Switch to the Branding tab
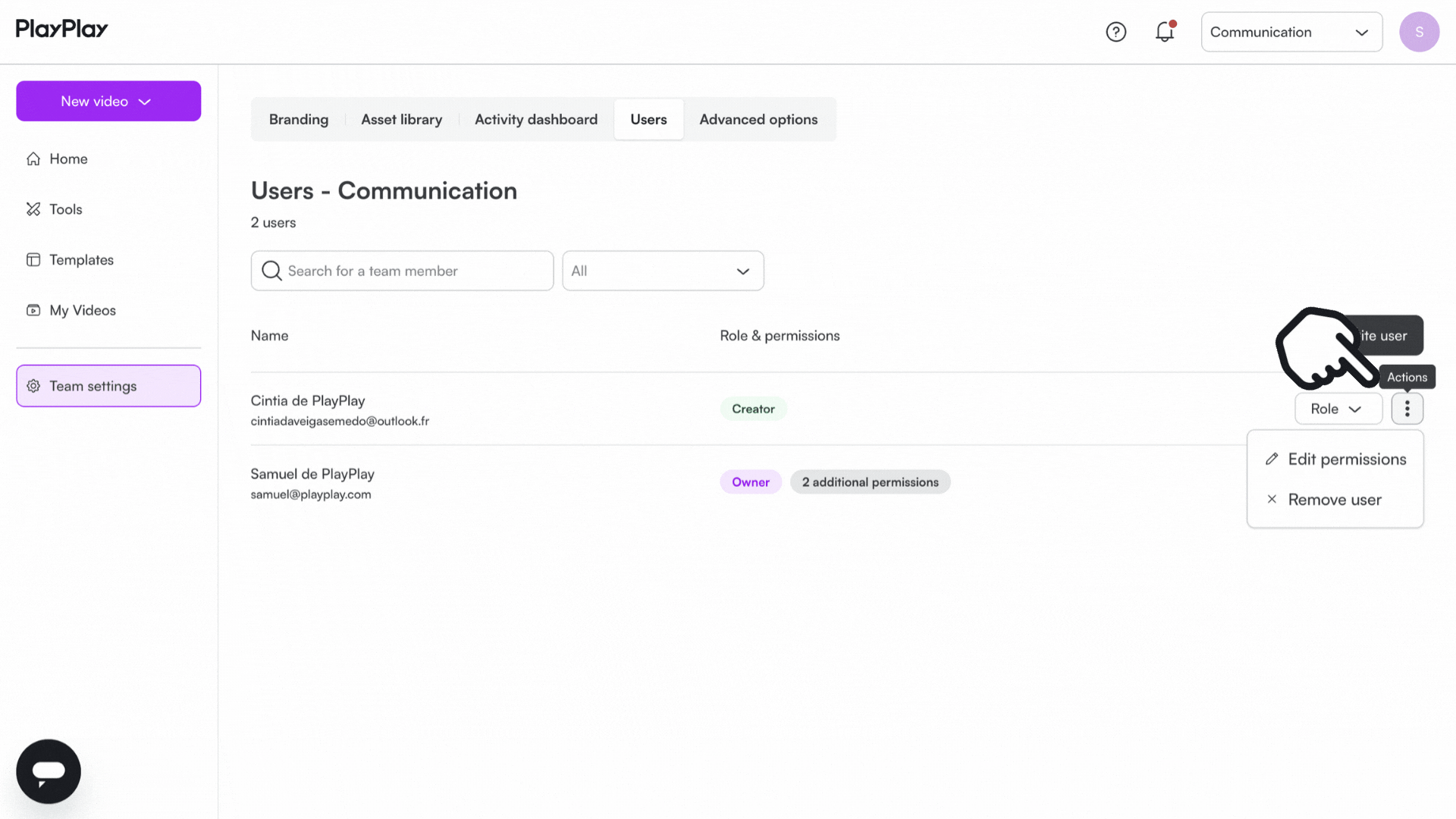This screenshot has width=1456, height=819. [x=299, y=119]
